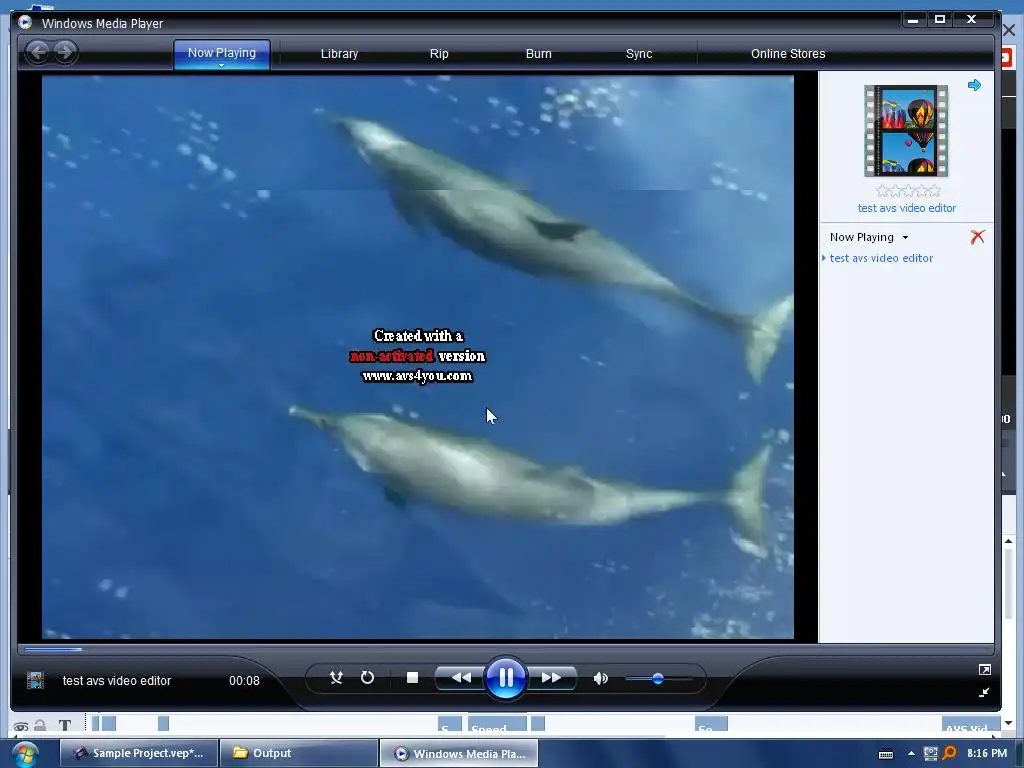Click the Stop button
The height and width of the screenshot is (768, 1024).
tap(412, 678)
